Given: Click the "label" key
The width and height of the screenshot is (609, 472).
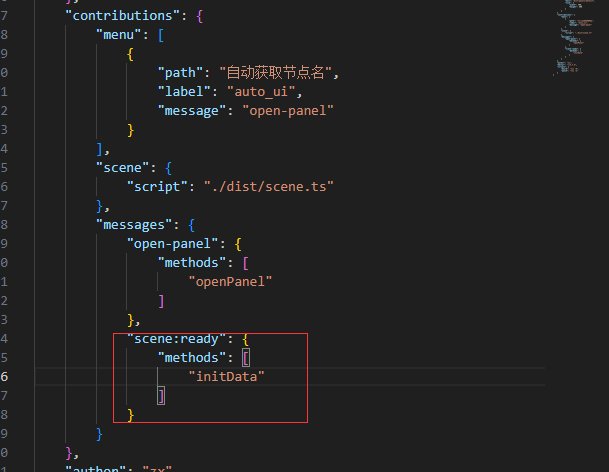Looking at the screenshot, I should (184, 91).
